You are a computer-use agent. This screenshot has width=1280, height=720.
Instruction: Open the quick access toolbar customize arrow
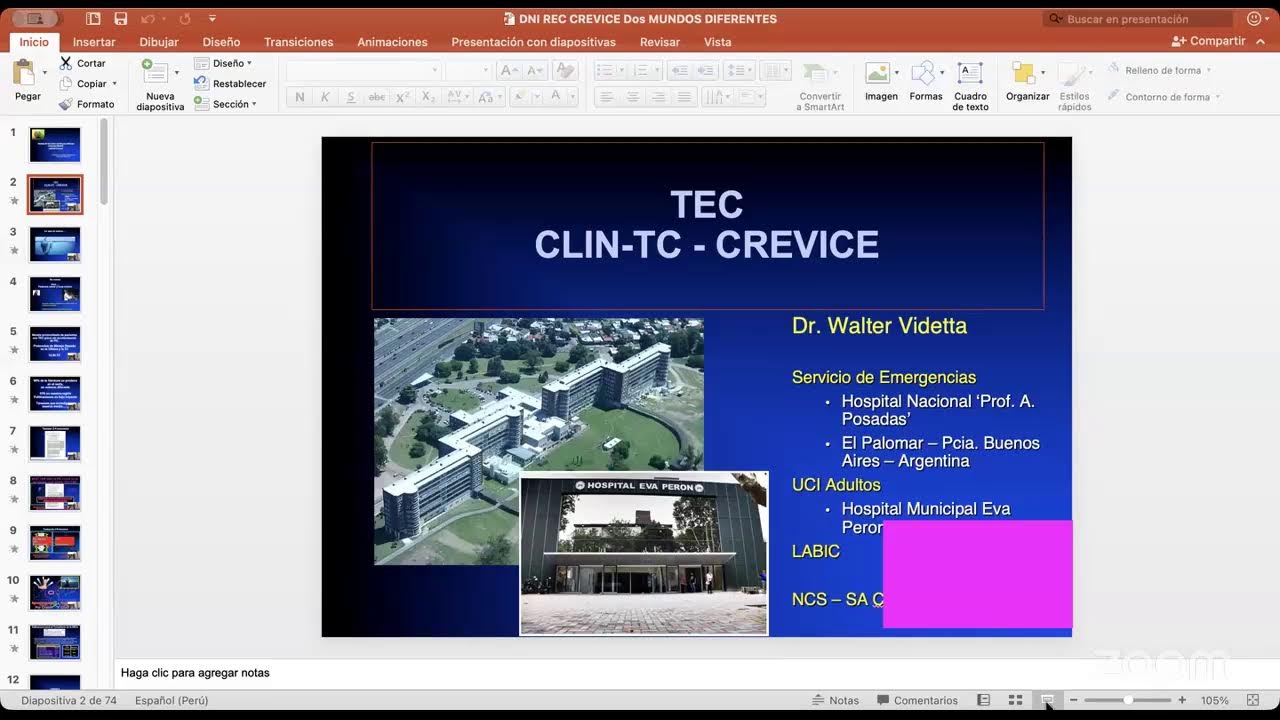[x=212, y=19]
